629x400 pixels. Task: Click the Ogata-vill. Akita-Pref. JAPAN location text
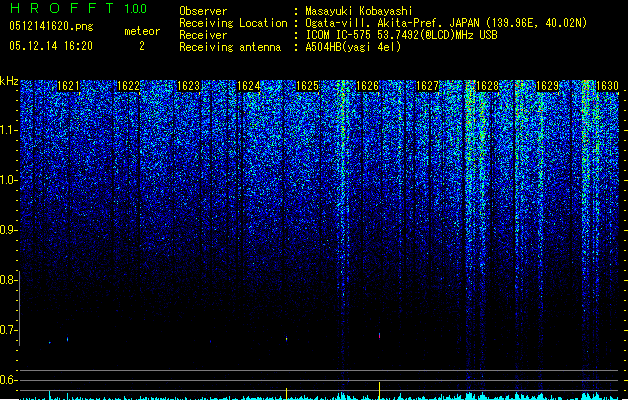[446, 23]
